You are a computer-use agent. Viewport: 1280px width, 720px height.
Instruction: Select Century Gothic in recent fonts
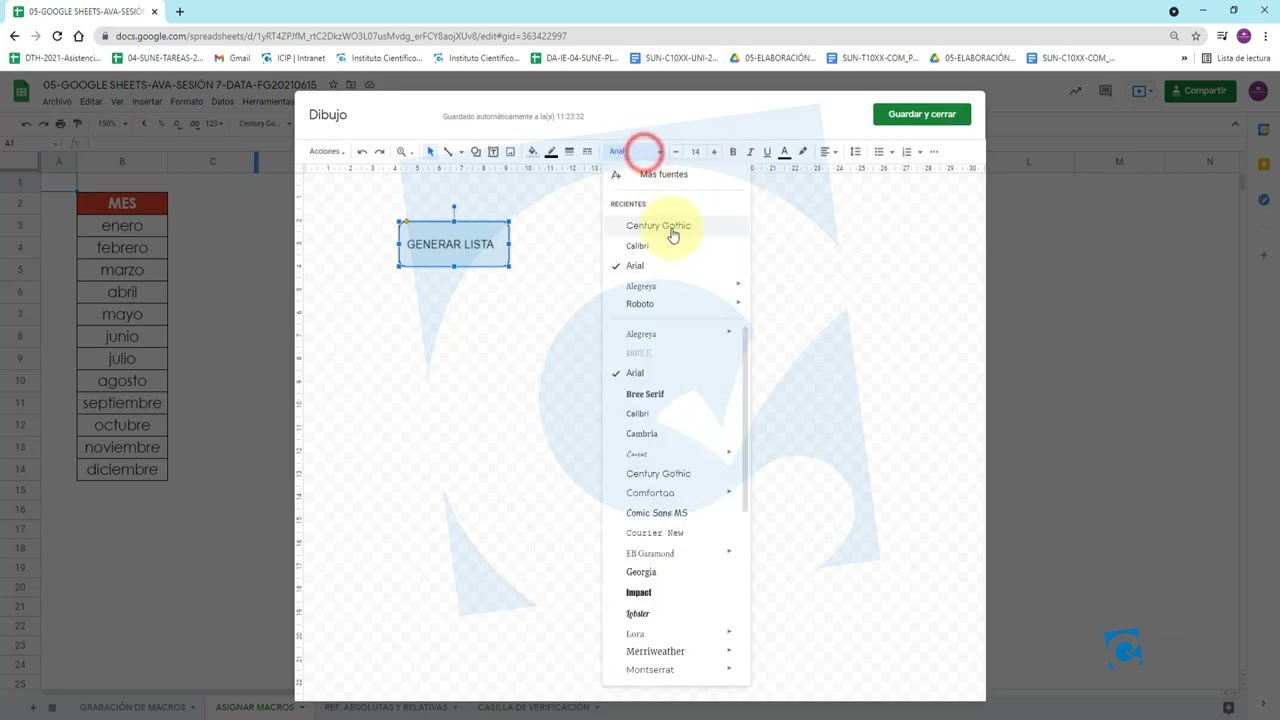click(x=658, y=225)
